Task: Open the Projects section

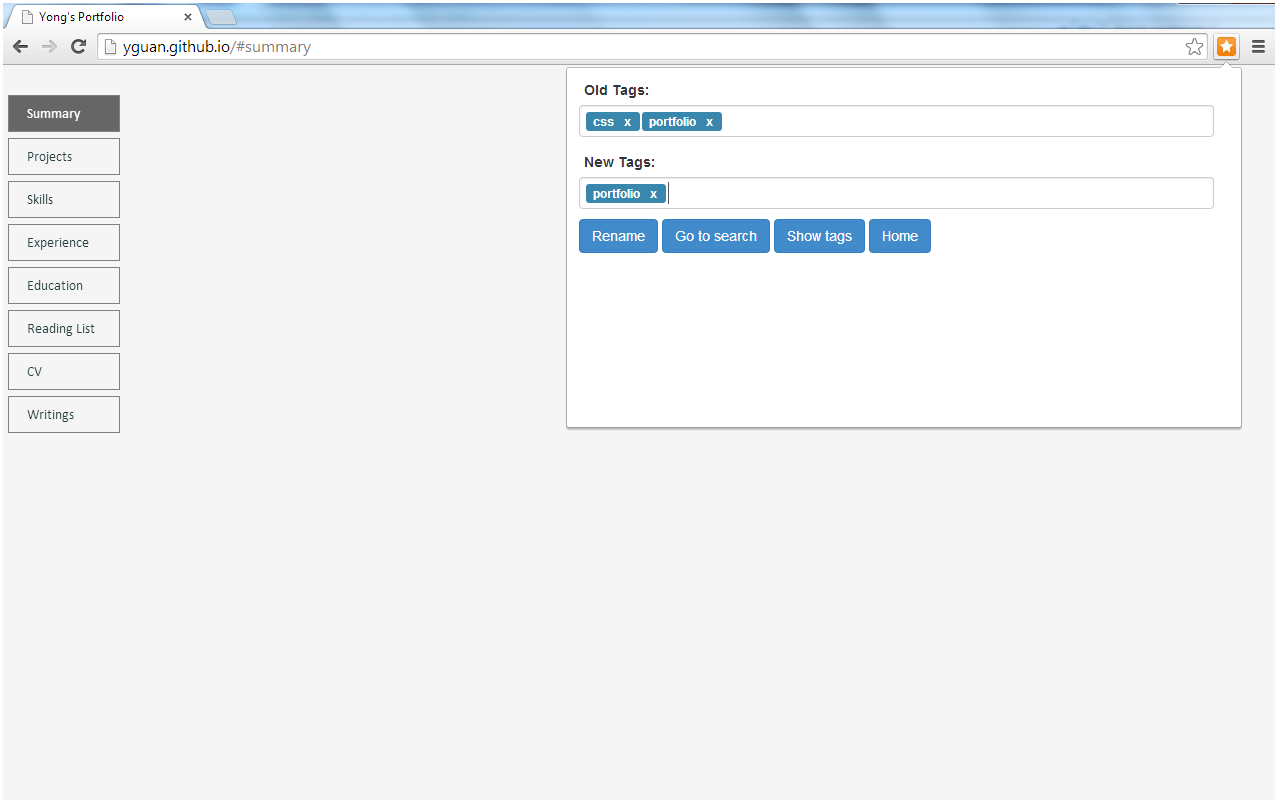Action: 64,157
